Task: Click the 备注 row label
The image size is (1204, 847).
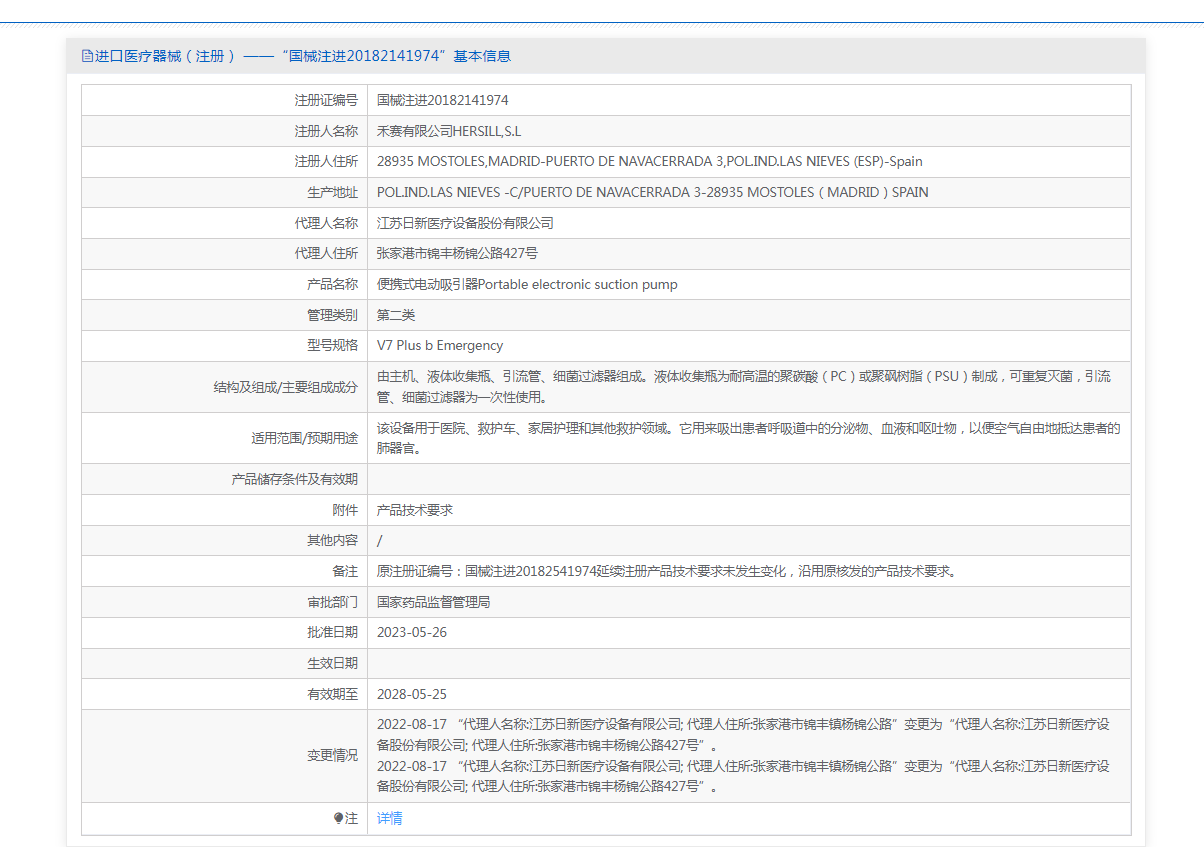Action: point(345,571)
